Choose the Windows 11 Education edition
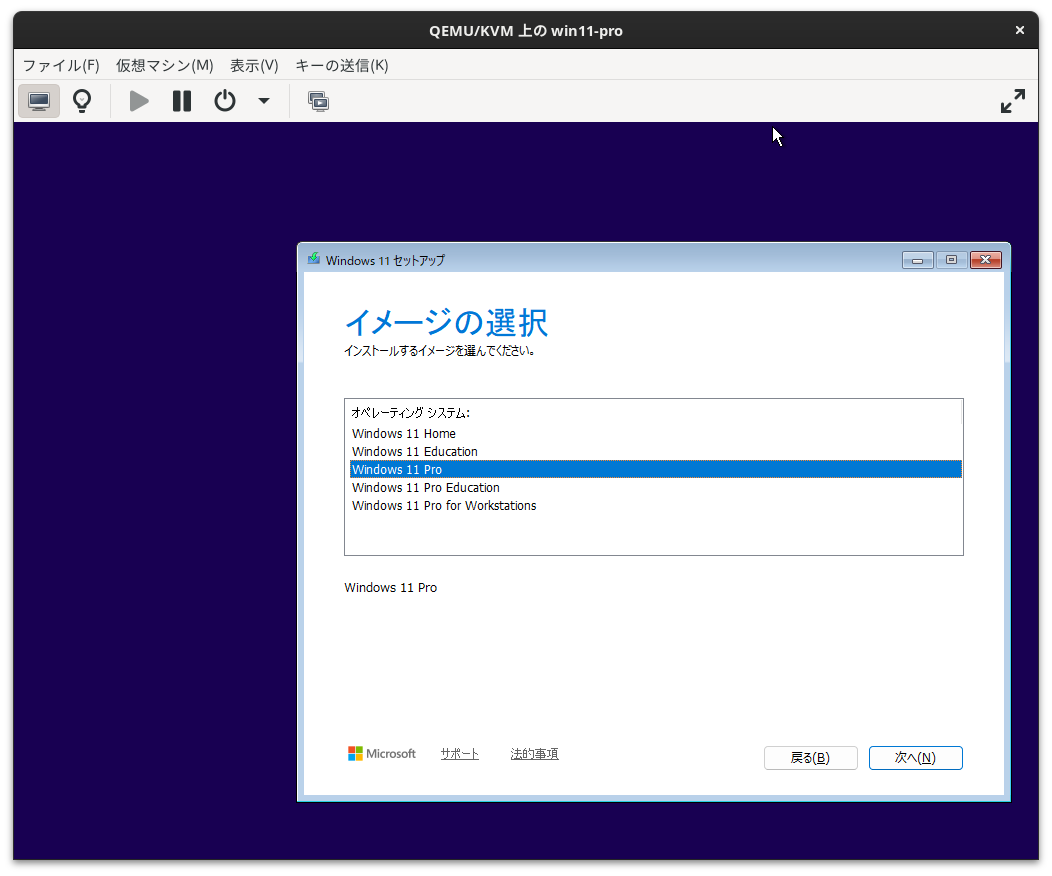Image resolution: width=1052 pixels, height=876 pixels. point(414,451)
